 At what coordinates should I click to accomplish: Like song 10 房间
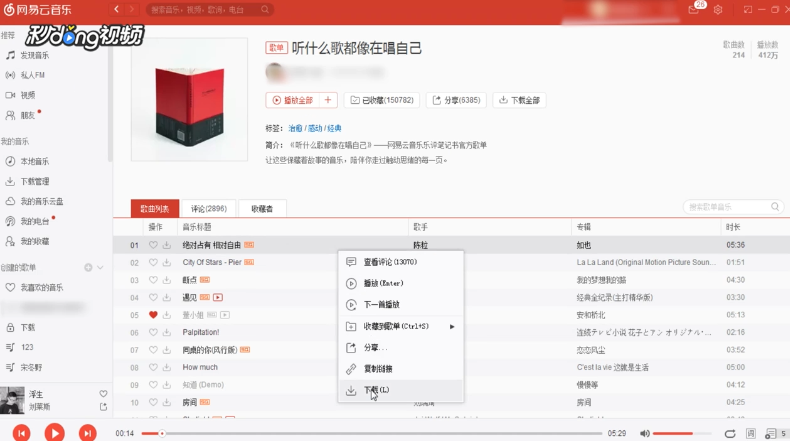click(153, 402)
